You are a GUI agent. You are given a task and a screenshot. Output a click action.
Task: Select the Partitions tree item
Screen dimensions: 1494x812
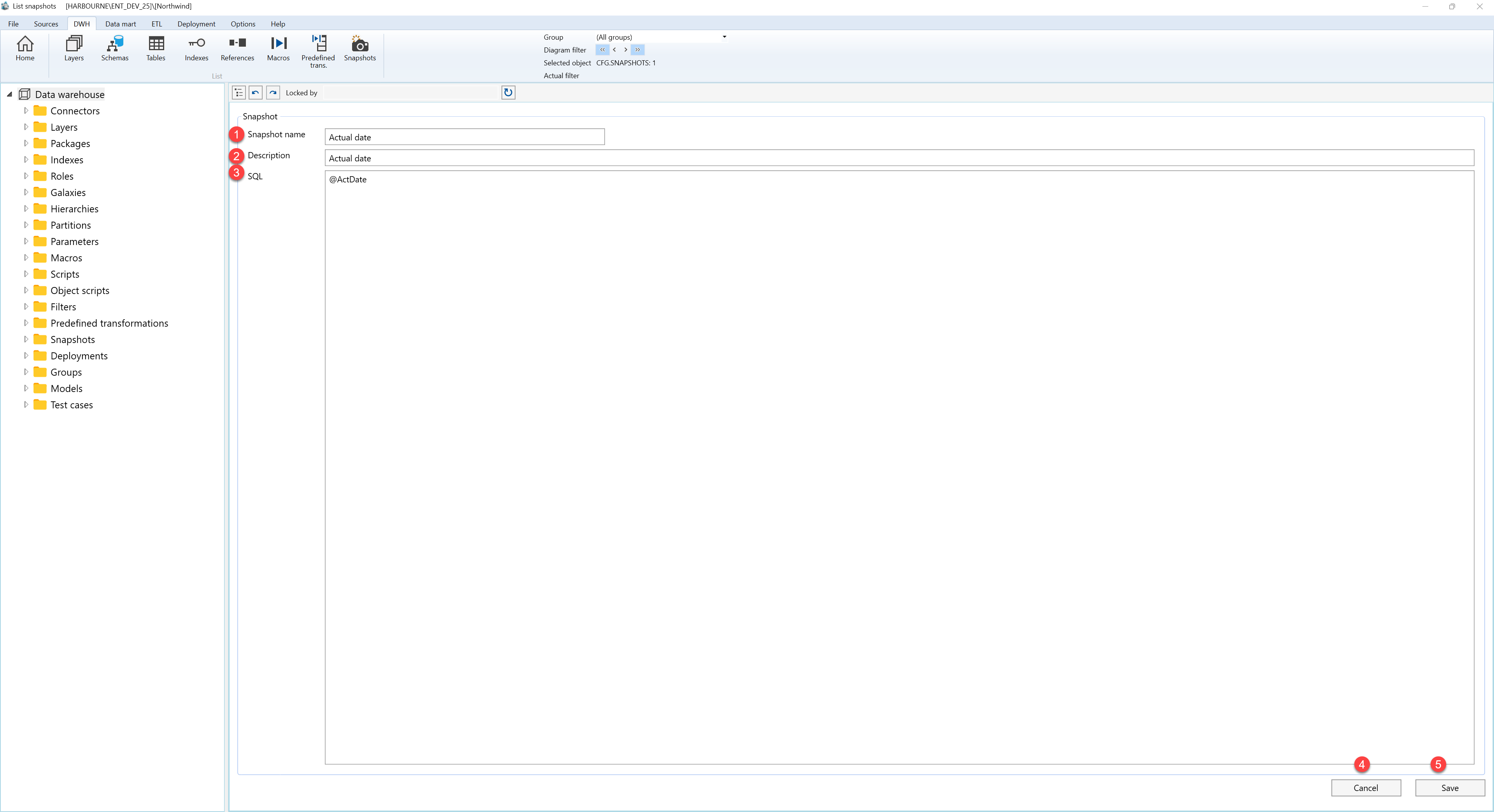pyautogui.click(x=70, y=225)
